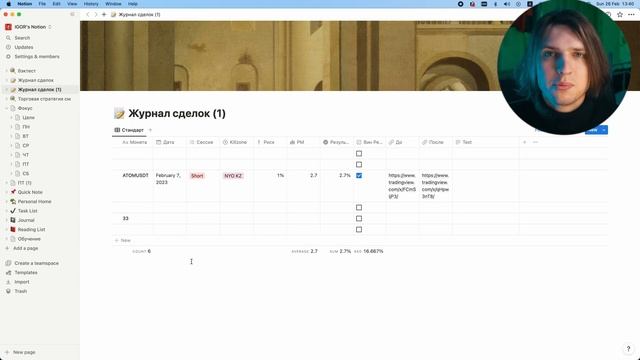Expand the Reading List page toggle

tap(7, 229)
